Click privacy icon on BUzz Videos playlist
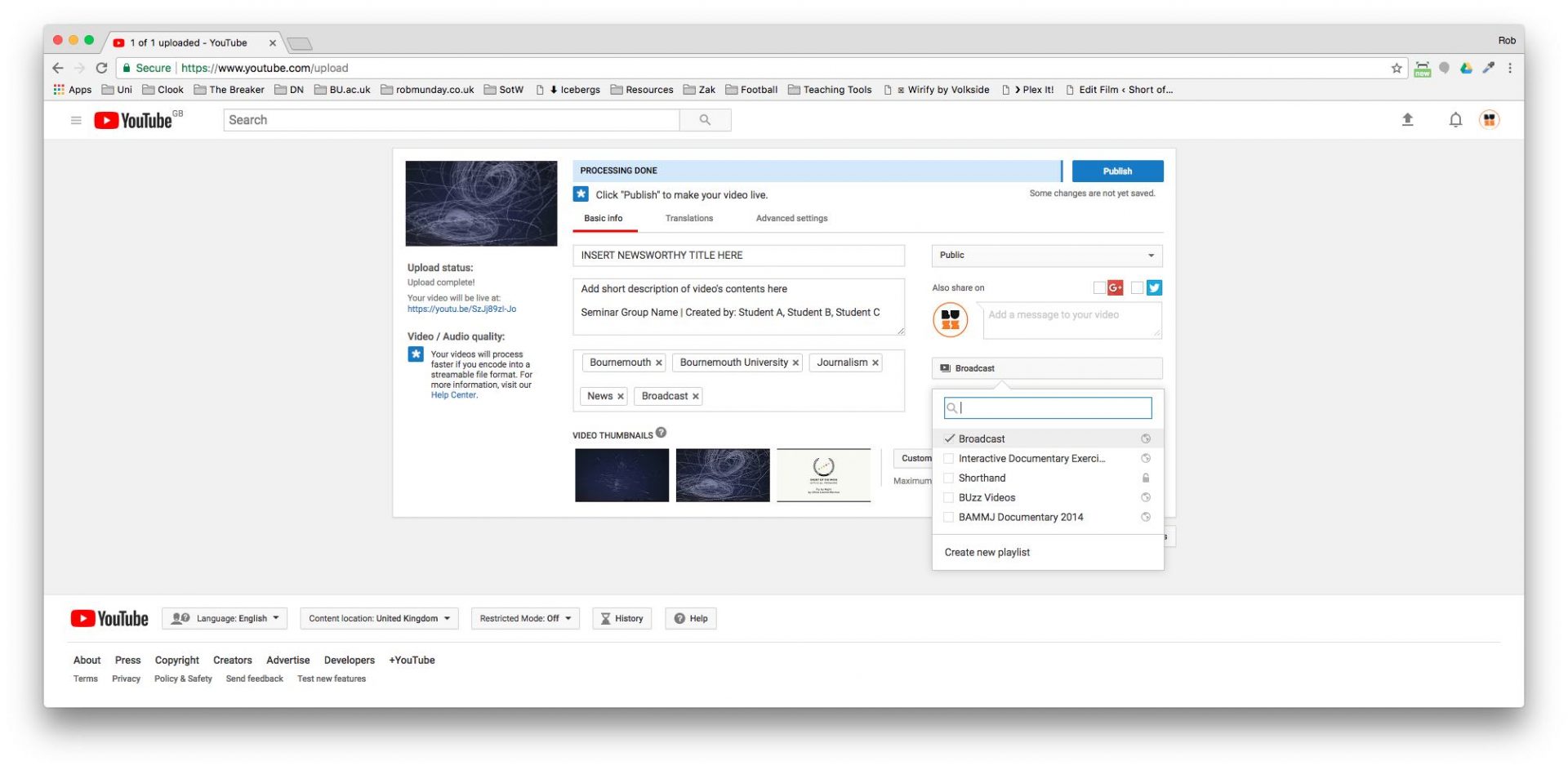The width and height of the screenshot is (1568, 770). click(1145, 497)
